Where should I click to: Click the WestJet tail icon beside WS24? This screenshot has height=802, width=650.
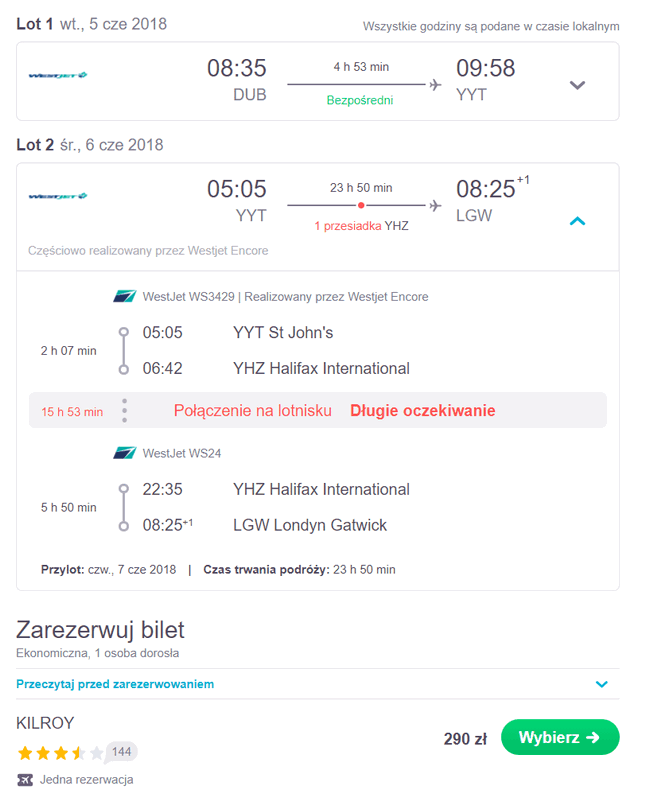pos(125,453)
